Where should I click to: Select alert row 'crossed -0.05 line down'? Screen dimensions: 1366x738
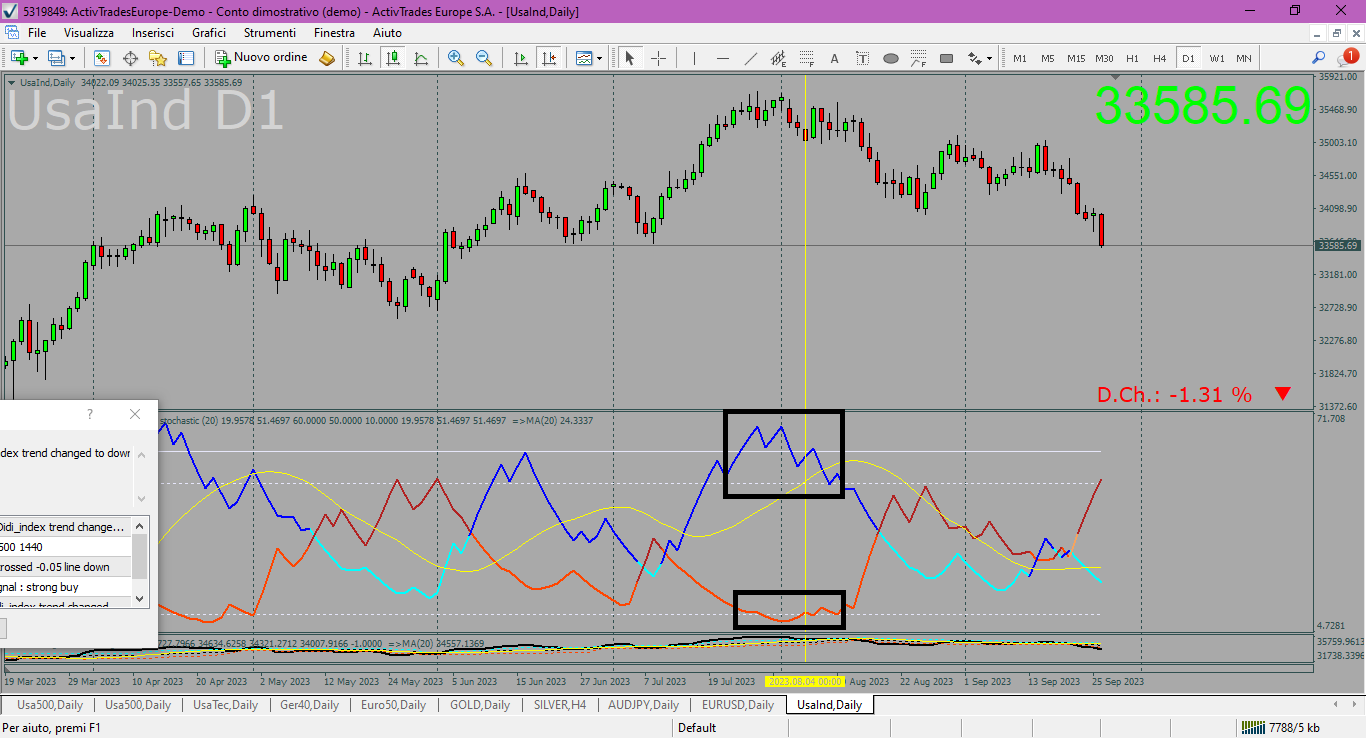[x=66, y=567]
